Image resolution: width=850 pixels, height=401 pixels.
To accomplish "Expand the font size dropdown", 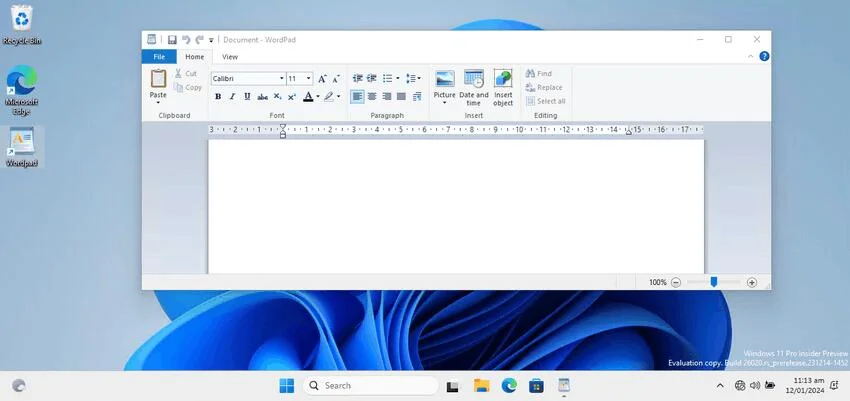I will pyautogui.click(x=309, y=78).
